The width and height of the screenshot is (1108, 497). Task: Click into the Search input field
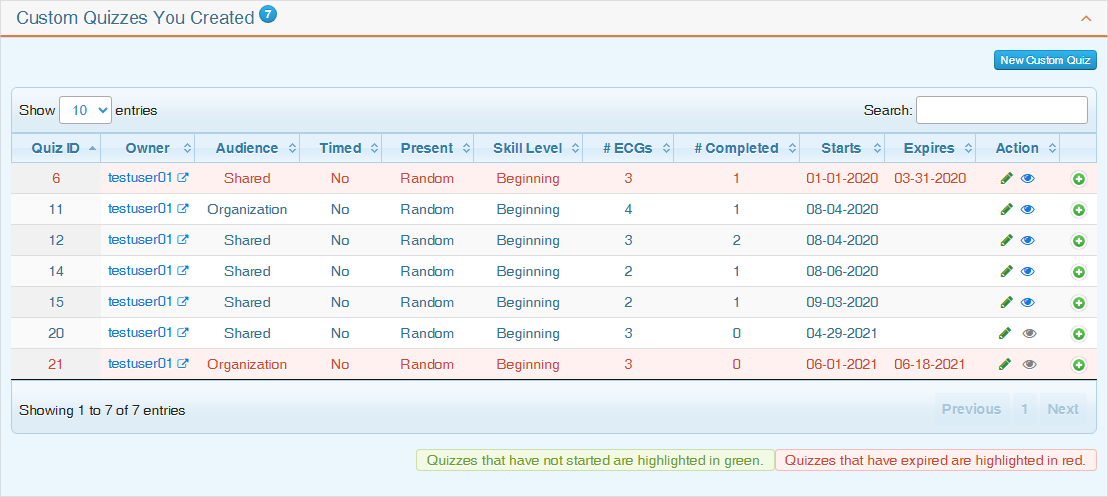point(1001,110)
